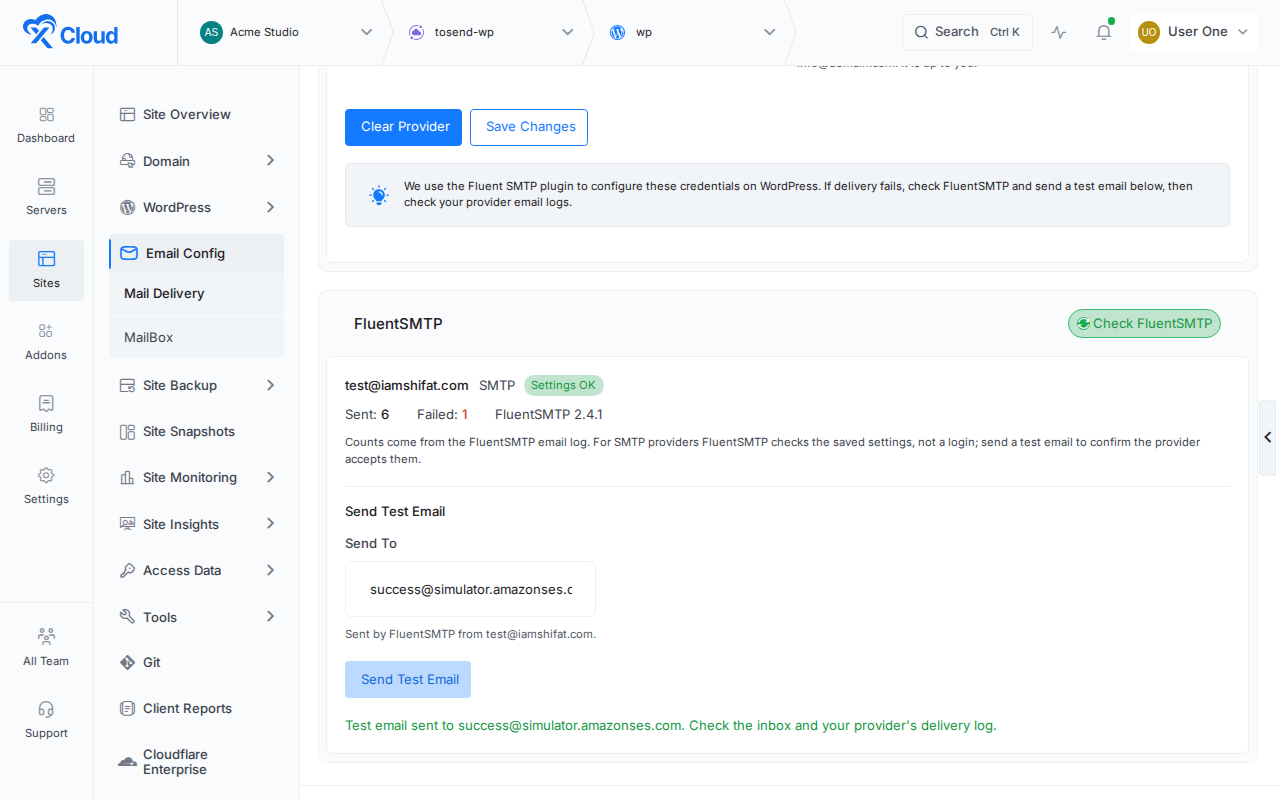Viewport: 1280px width, 800px height.
Task: Click the Cloudflare Enterprise cloud icon
Action: pos(127,762)
